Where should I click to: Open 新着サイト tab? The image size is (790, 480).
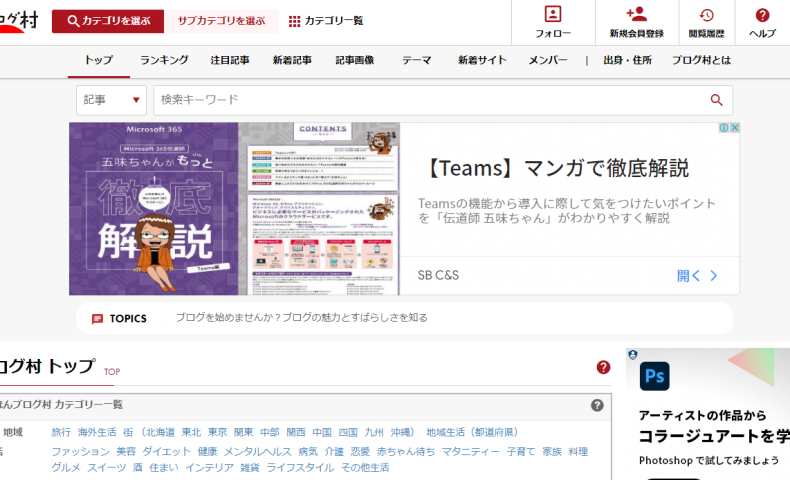482,60
